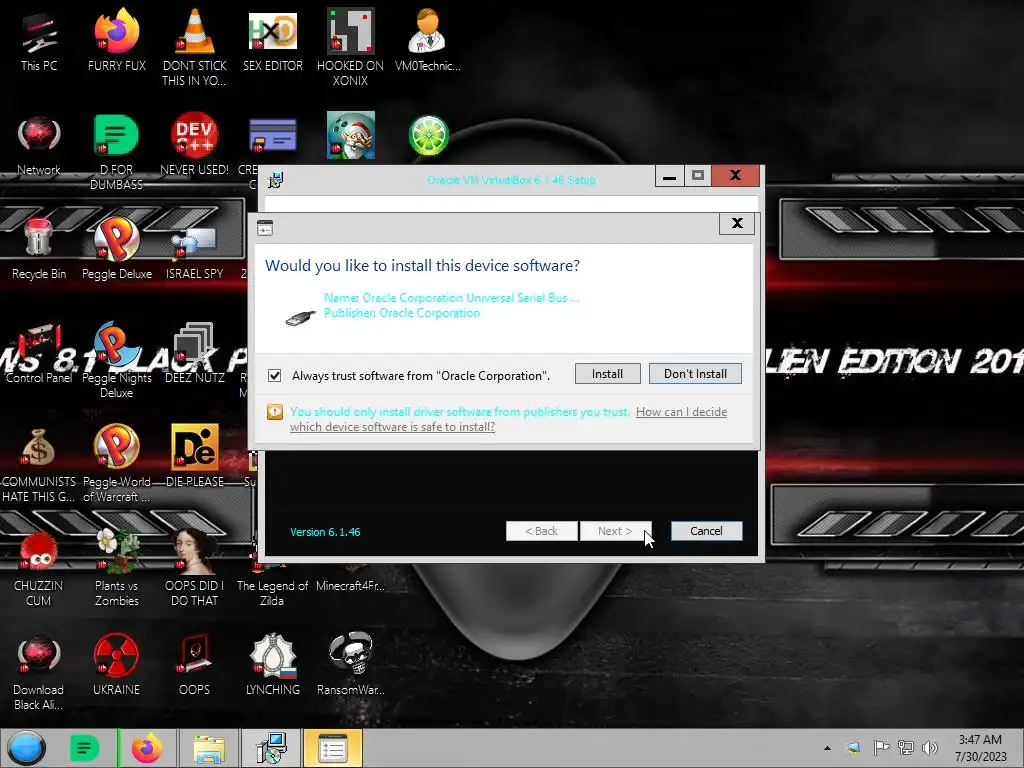Image resolution: width=1024 pixels, height=768 pixels.
Task: Open Firefox from the taskbar
Action: 147,748
